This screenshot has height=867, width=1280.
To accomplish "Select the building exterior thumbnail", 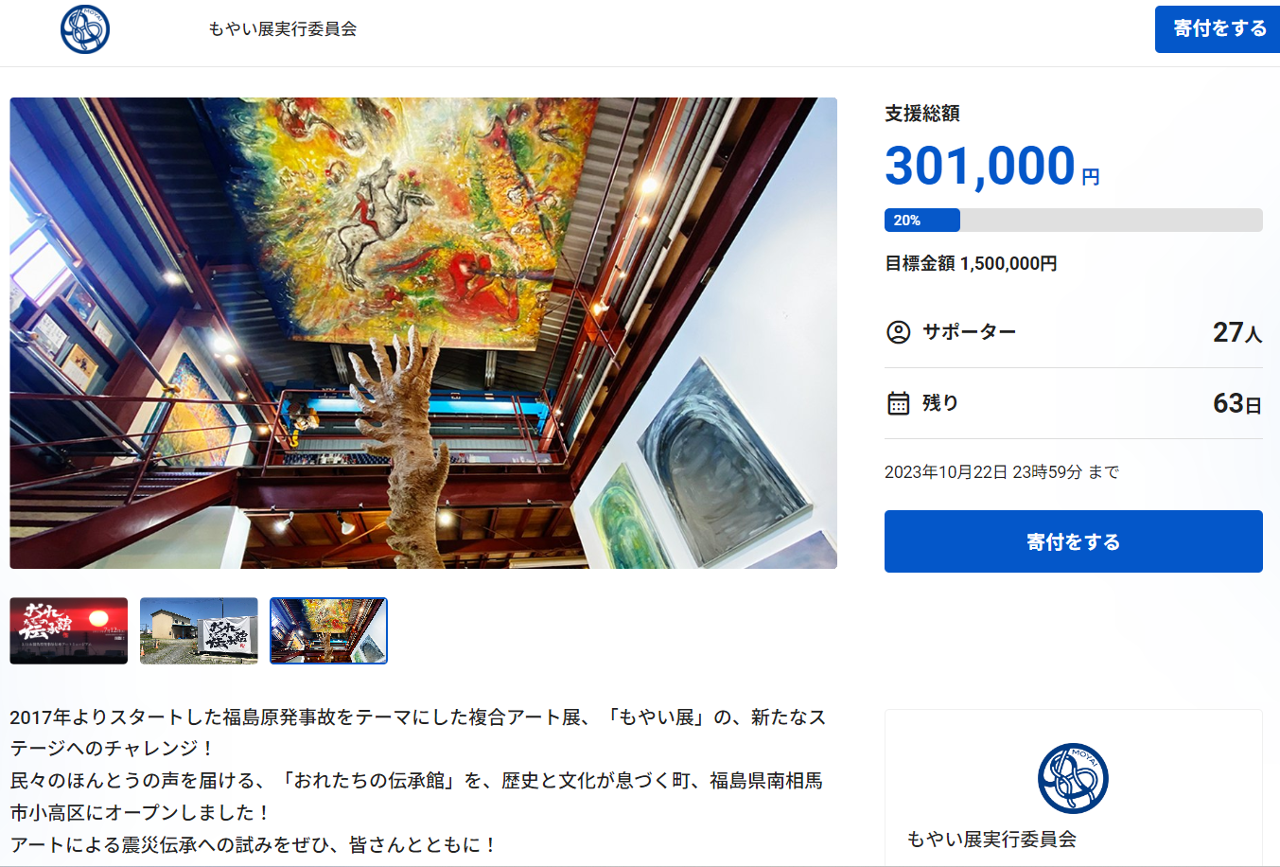I will click(199, 631).
